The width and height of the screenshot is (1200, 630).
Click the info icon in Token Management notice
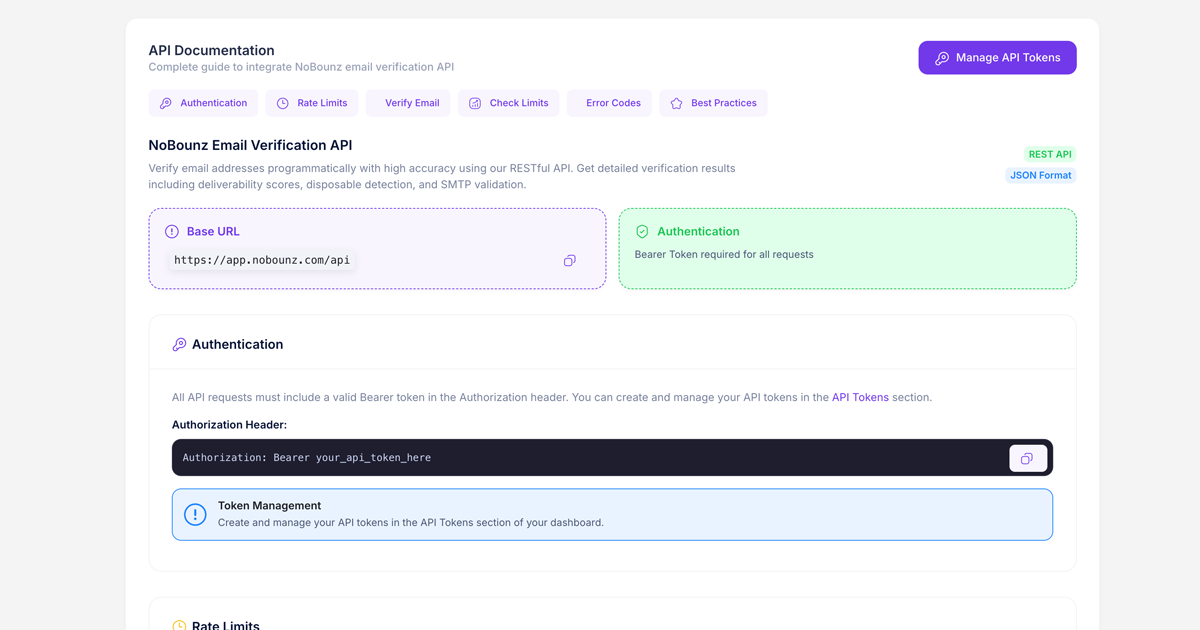click(195, 514)
